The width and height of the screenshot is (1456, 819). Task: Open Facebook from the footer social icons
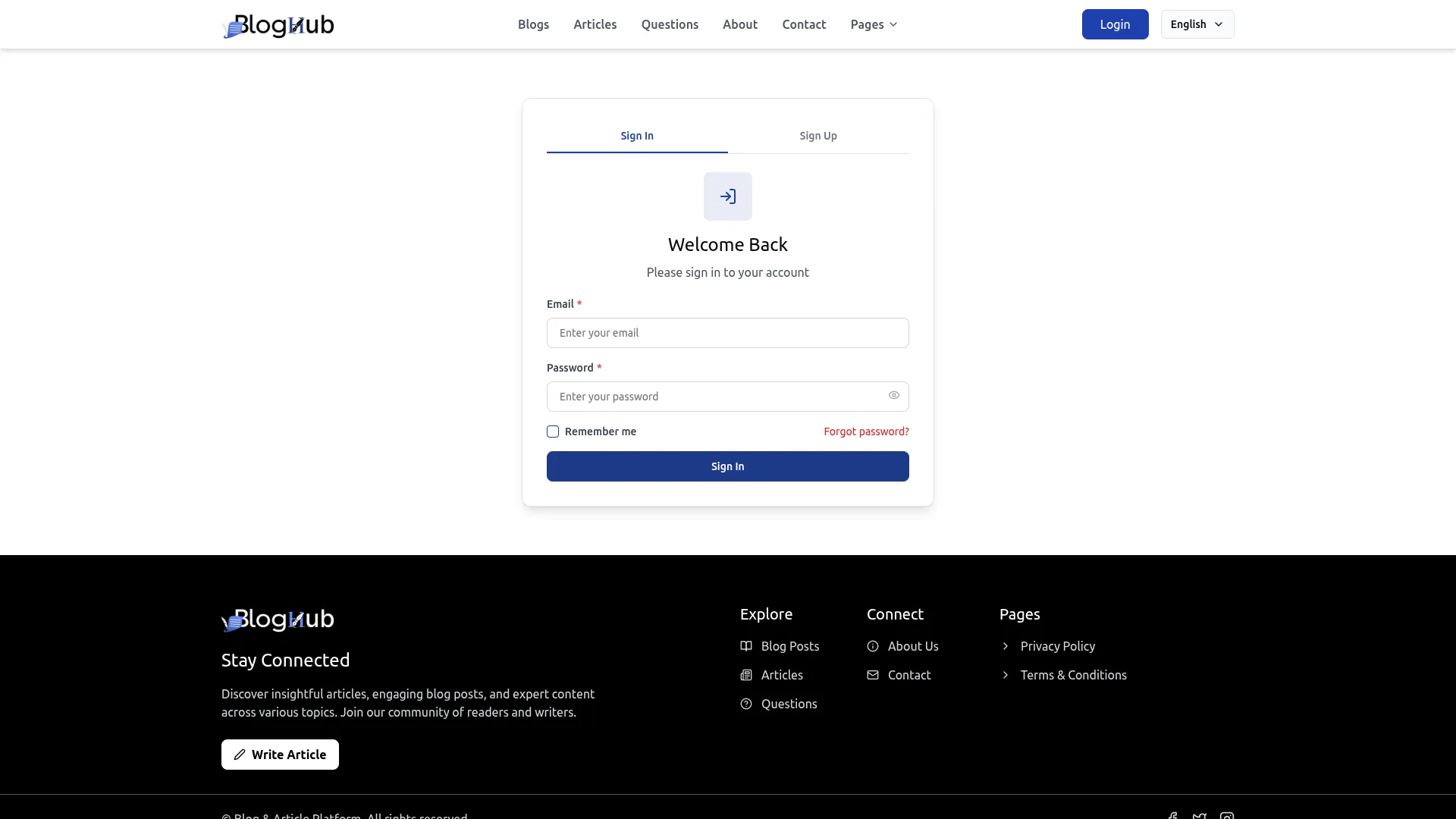coord(1172,815)
